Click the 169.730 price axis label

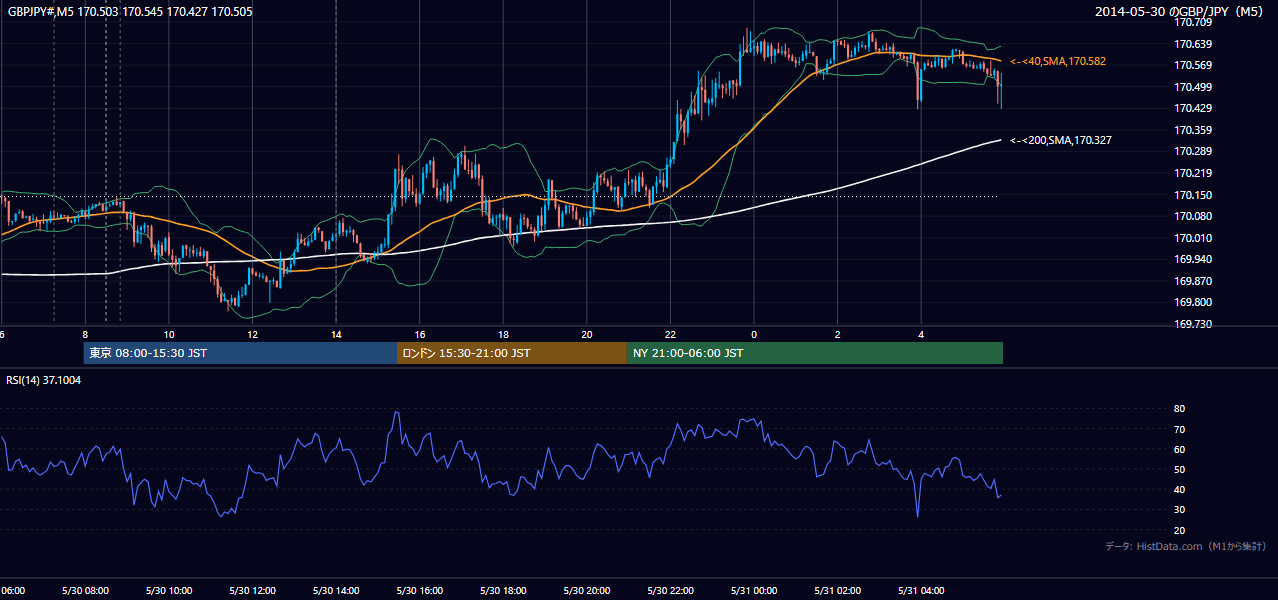click(1193, 324)
